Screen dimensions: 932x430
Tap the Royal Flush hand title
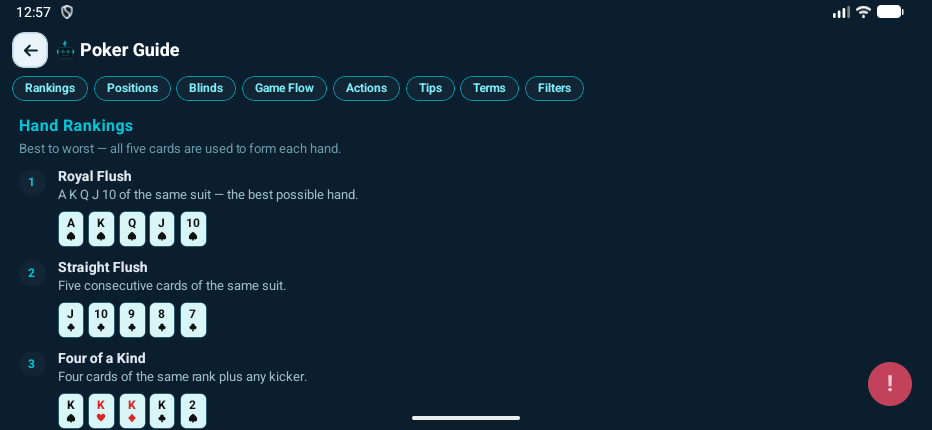95,176
